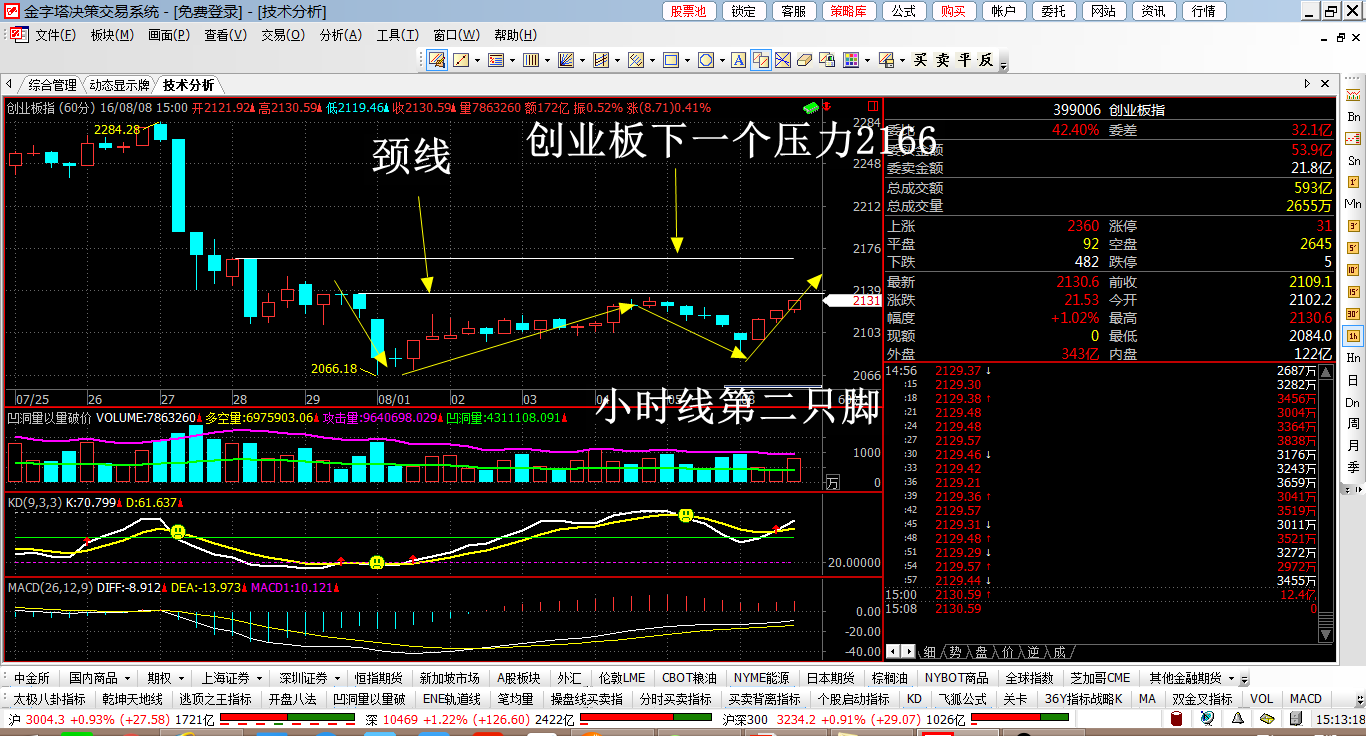Click the 股票池 button in title bar
This screenshot has height=736, width=1366.
pos(688,11)
